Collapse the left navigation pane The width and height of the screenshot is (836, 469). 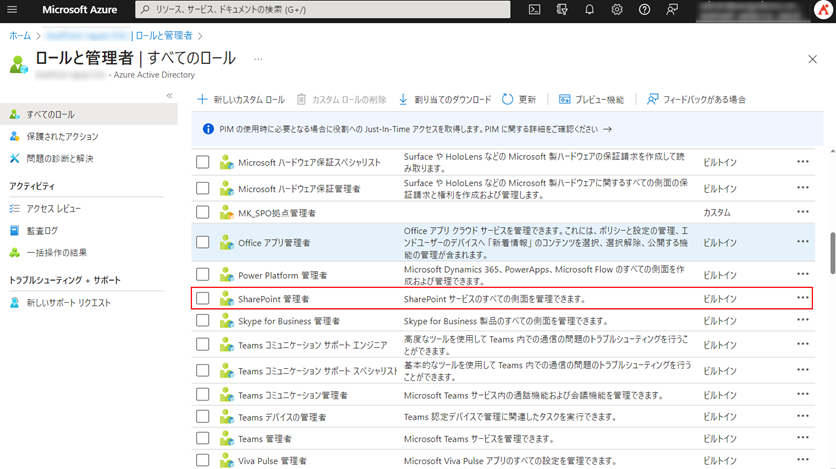[x=169, y=96]
